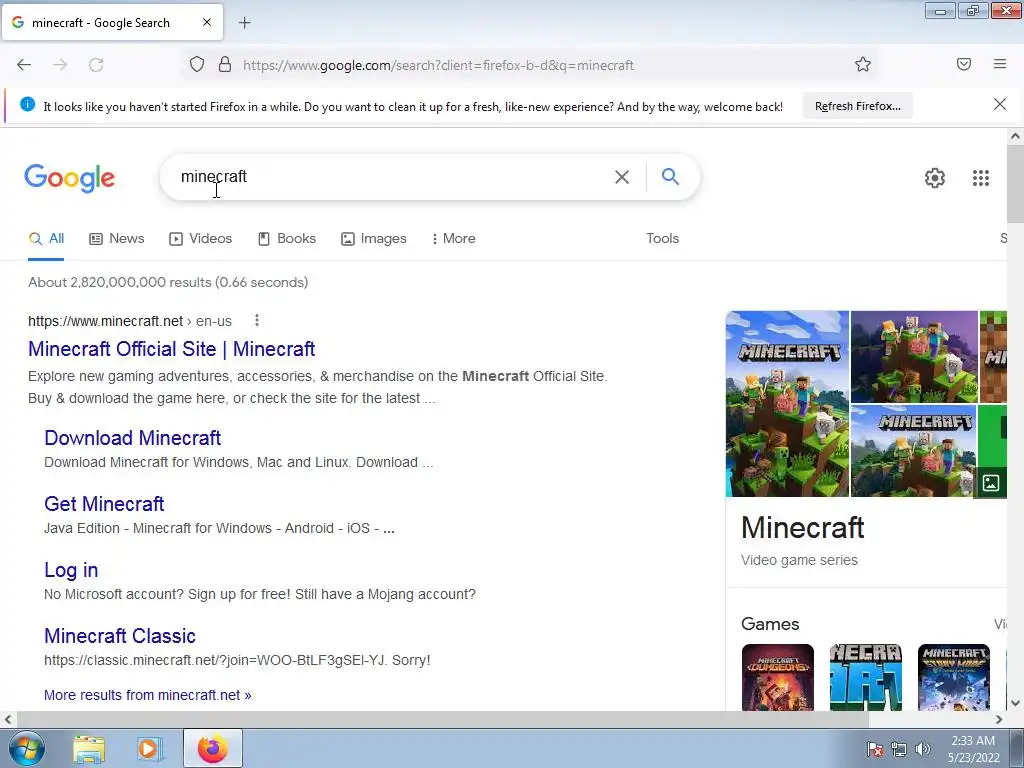Click the vertical scrollbar up arrow
Screen dimensions: 1024x768
[1015, 136]
